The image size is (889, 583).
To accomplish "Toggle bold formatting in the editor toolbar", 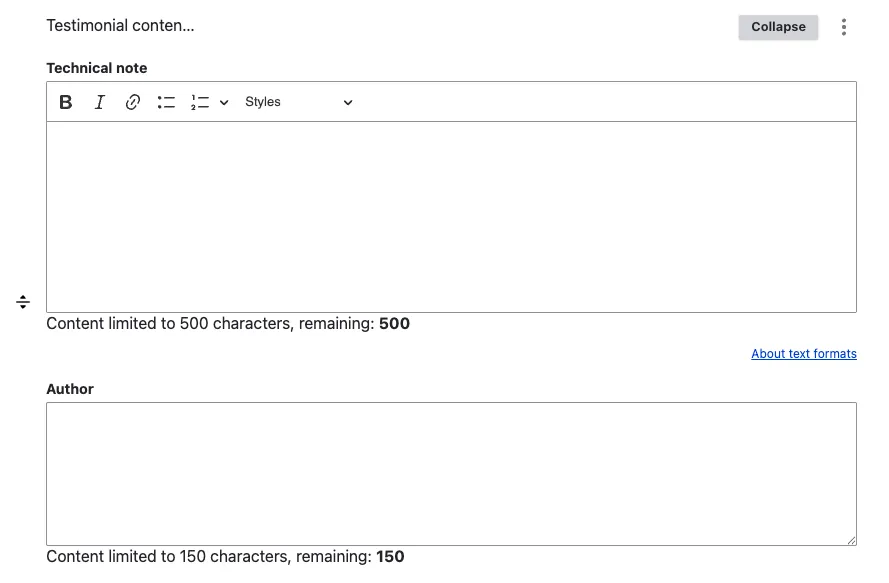I will click(x=66, y=102).
